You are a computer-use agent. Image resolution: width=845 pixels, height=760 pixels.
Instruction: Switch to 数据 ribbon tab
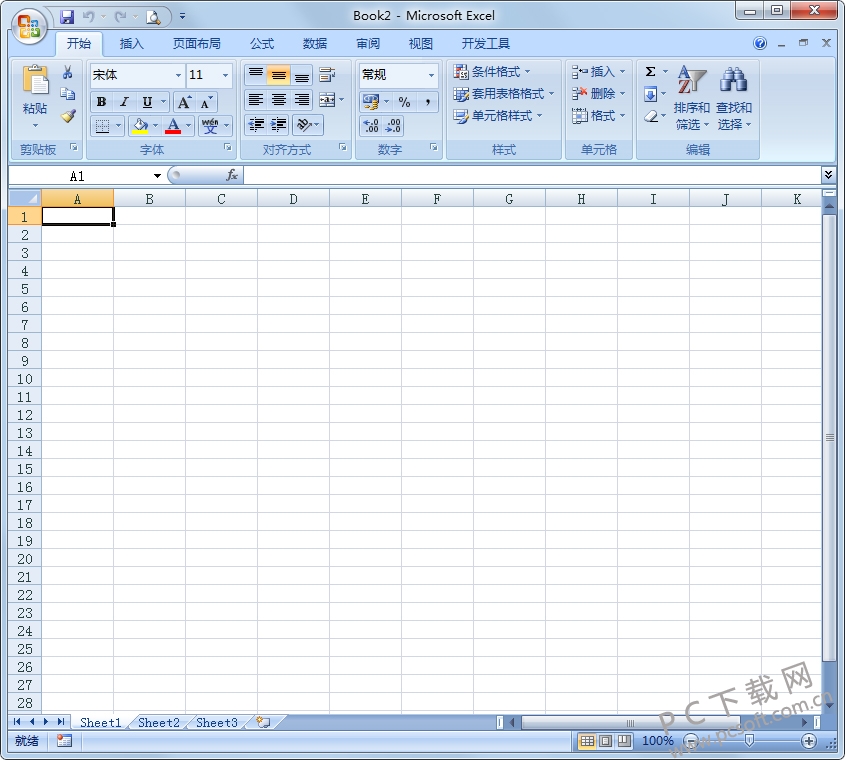coord(315,44)
